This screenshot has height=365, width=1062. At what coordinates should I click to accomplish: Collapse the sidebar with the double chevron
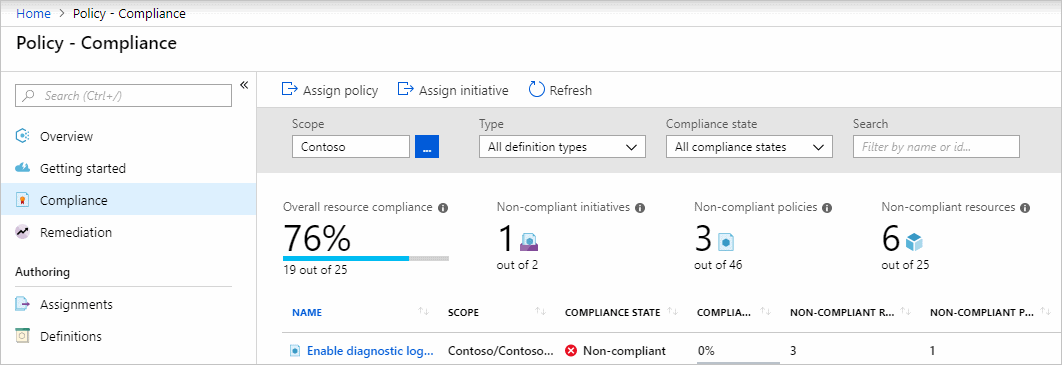(245, 85)
